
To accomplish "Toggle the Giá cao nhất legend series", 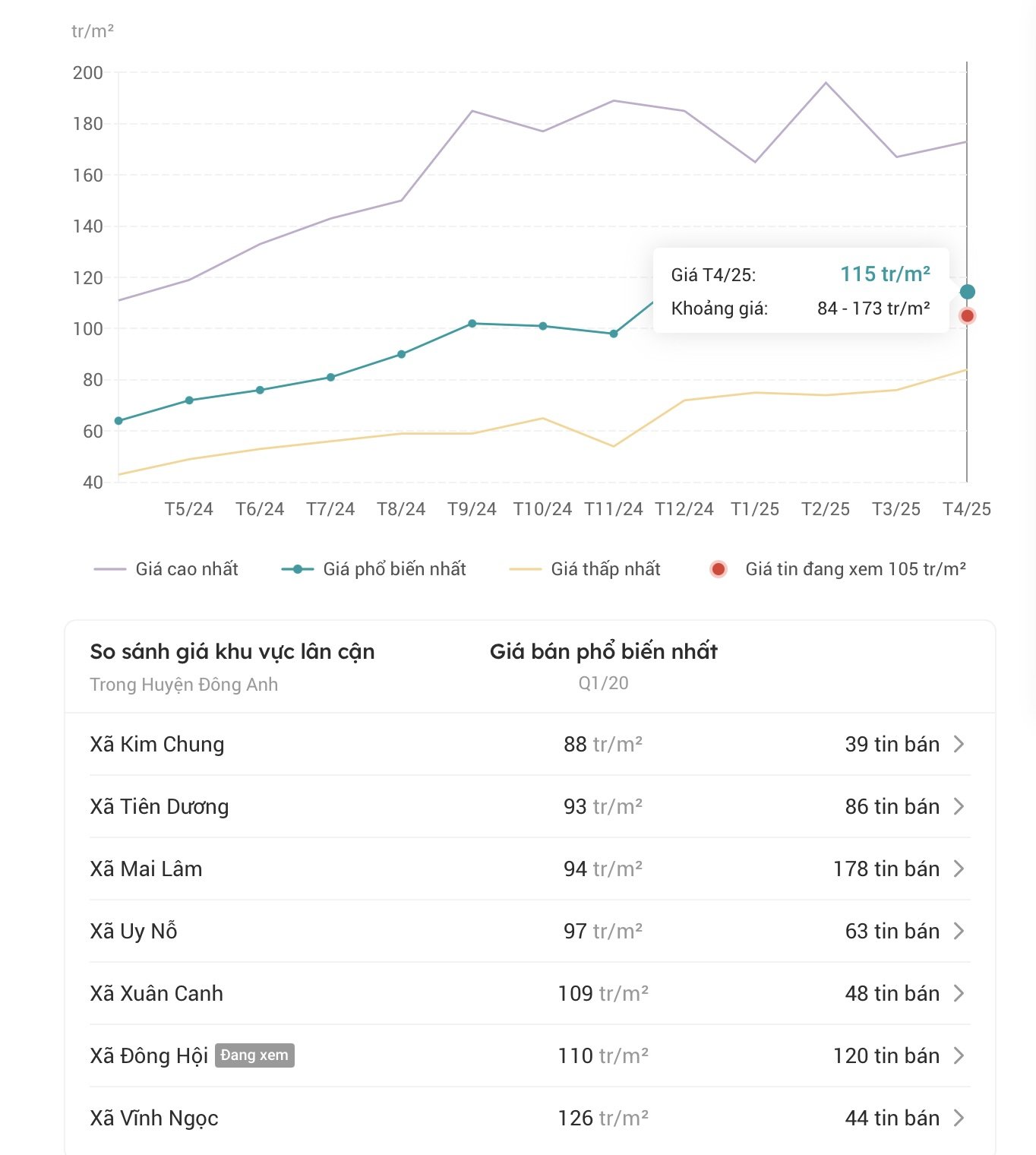I will pyautogui.click(x=166, y=569).
